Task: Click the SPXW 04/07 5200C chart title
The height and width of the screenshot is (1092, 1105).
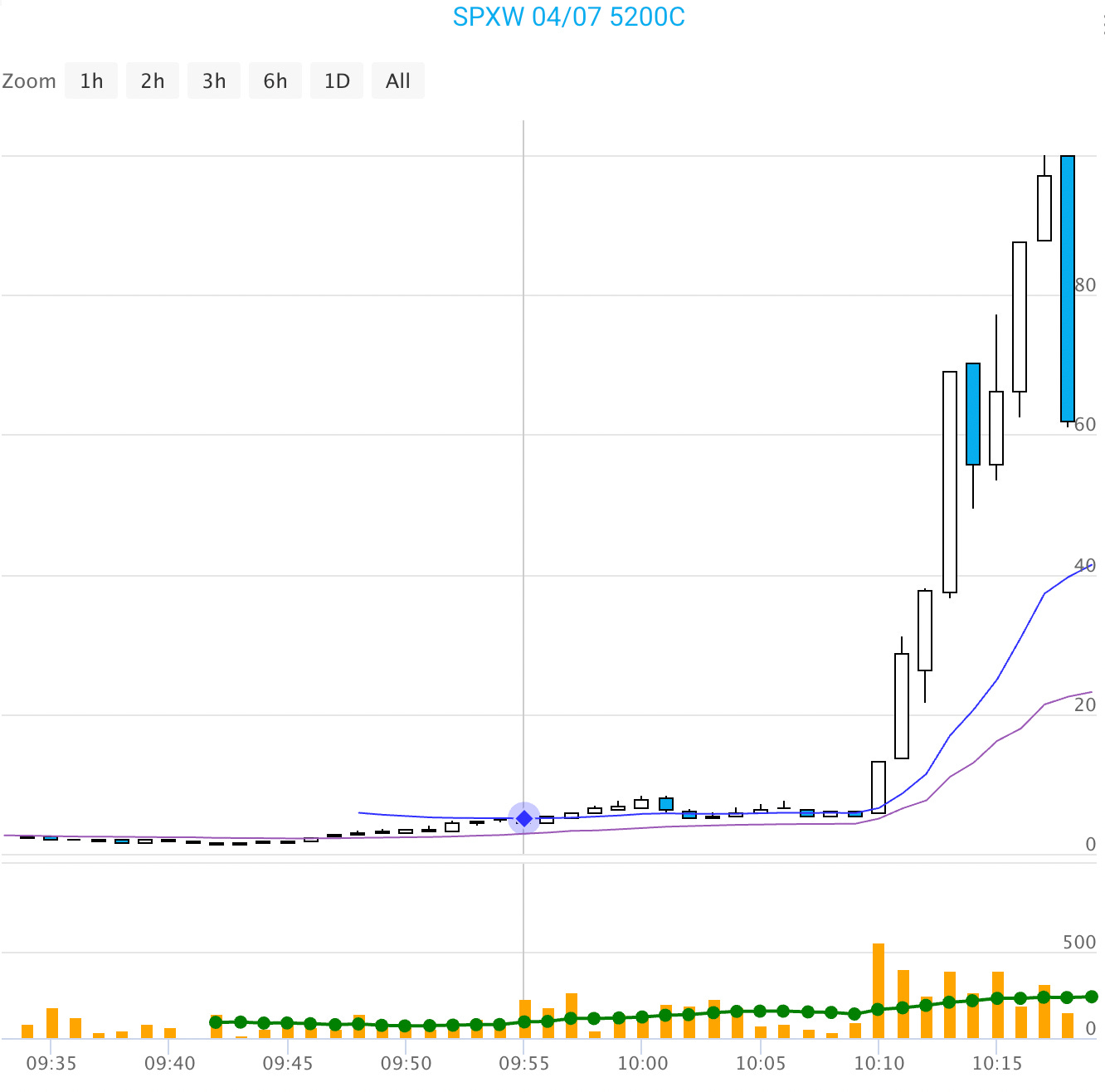Action: point(569,17)
